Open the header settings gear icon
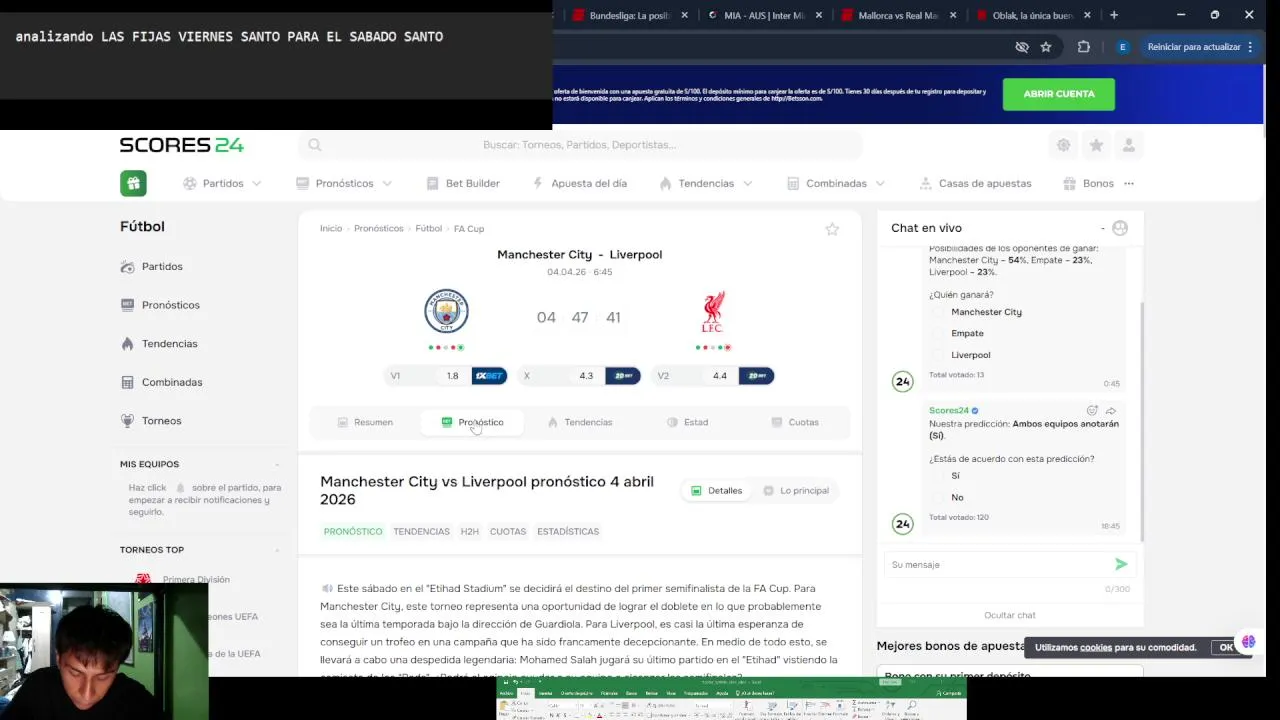The image size is (1280, 720). pos(1063,145)
